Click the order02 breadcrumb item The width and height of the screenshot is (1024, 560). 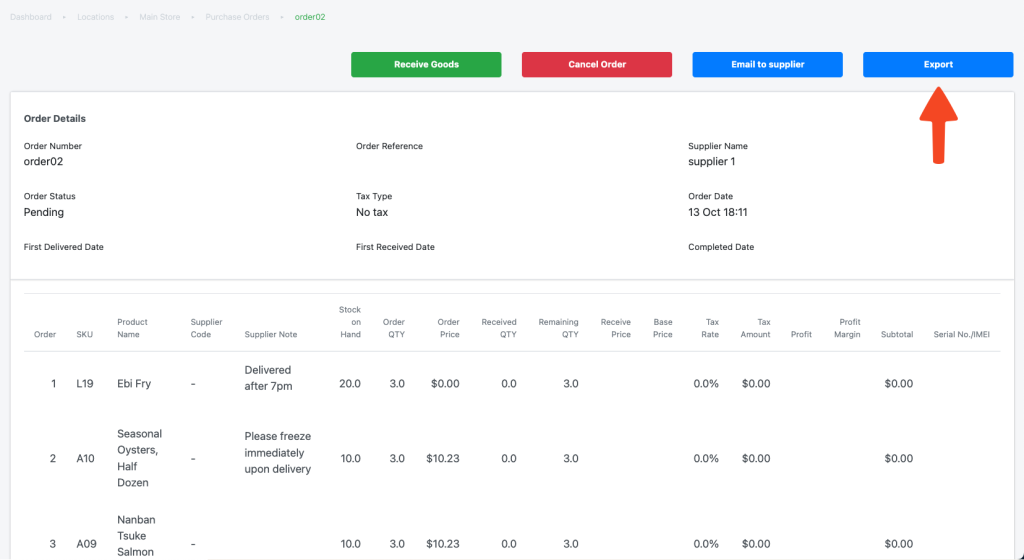point(309,17)
